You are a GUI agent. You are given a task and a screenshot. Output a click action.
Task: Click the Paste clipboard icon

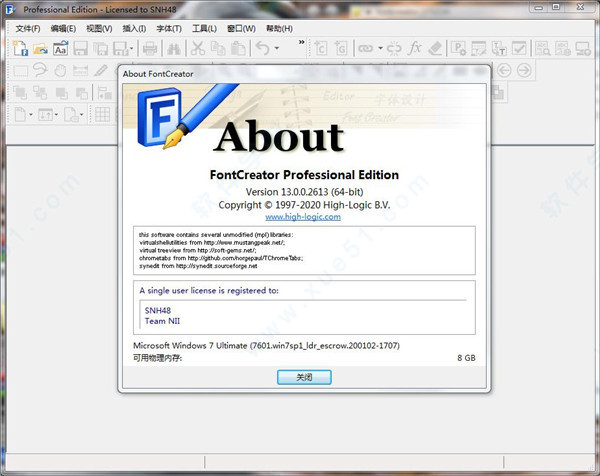(x=238, y=49)
